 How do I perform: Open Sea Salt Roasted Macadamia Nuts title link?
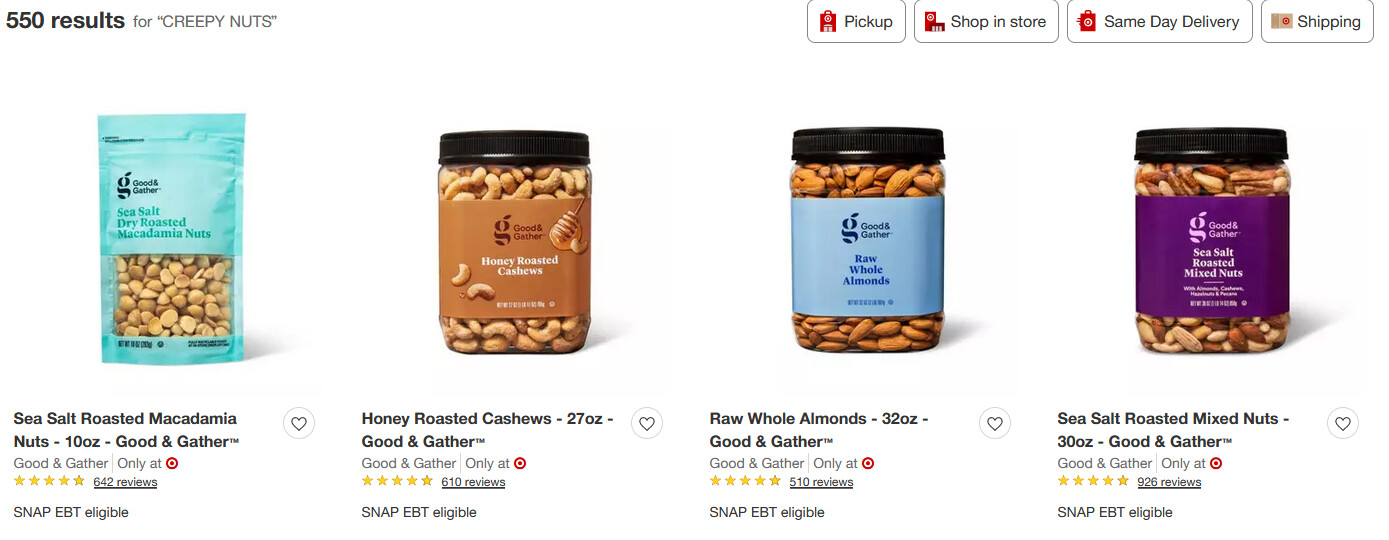pos(127,430)
